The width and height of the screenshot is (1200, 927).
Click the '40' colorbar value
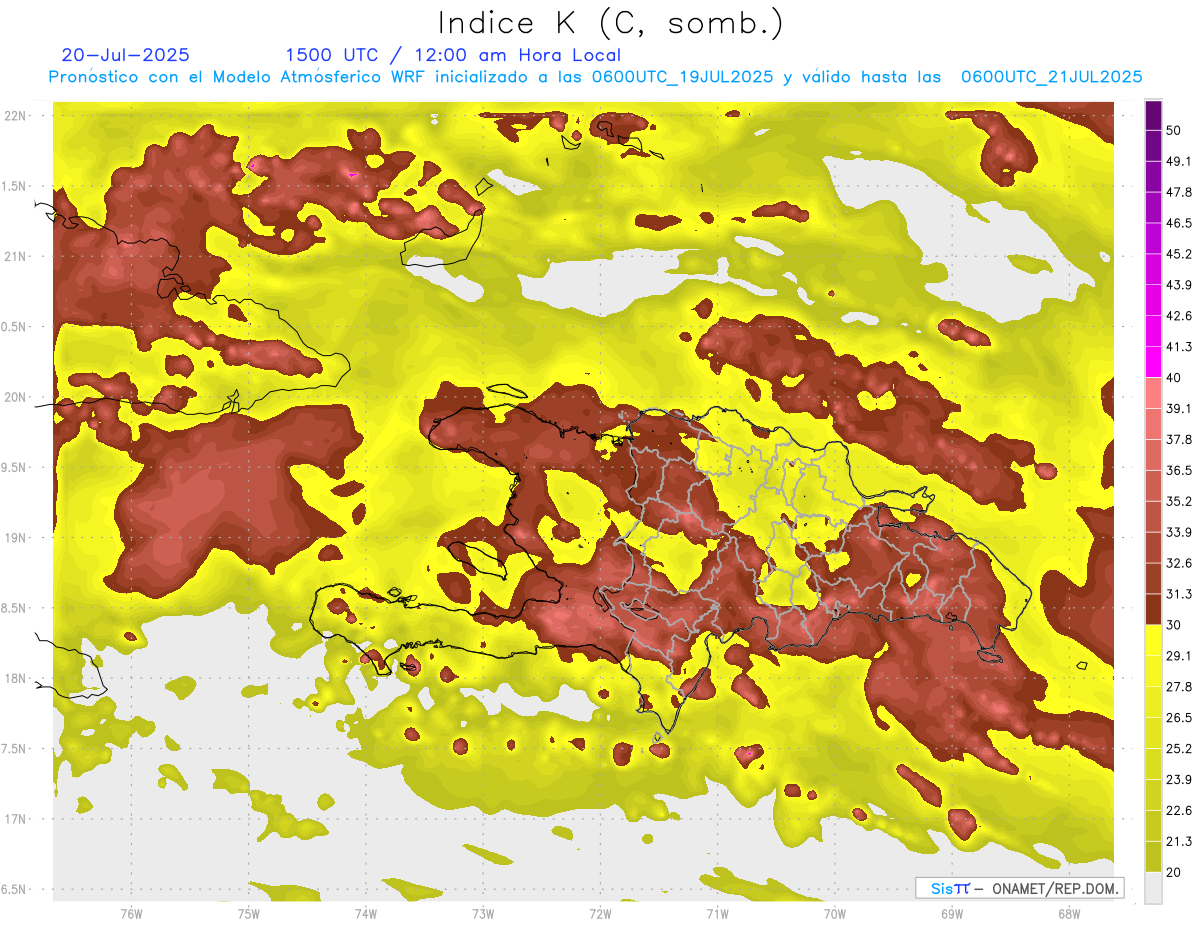click(x=1174, y=378)
